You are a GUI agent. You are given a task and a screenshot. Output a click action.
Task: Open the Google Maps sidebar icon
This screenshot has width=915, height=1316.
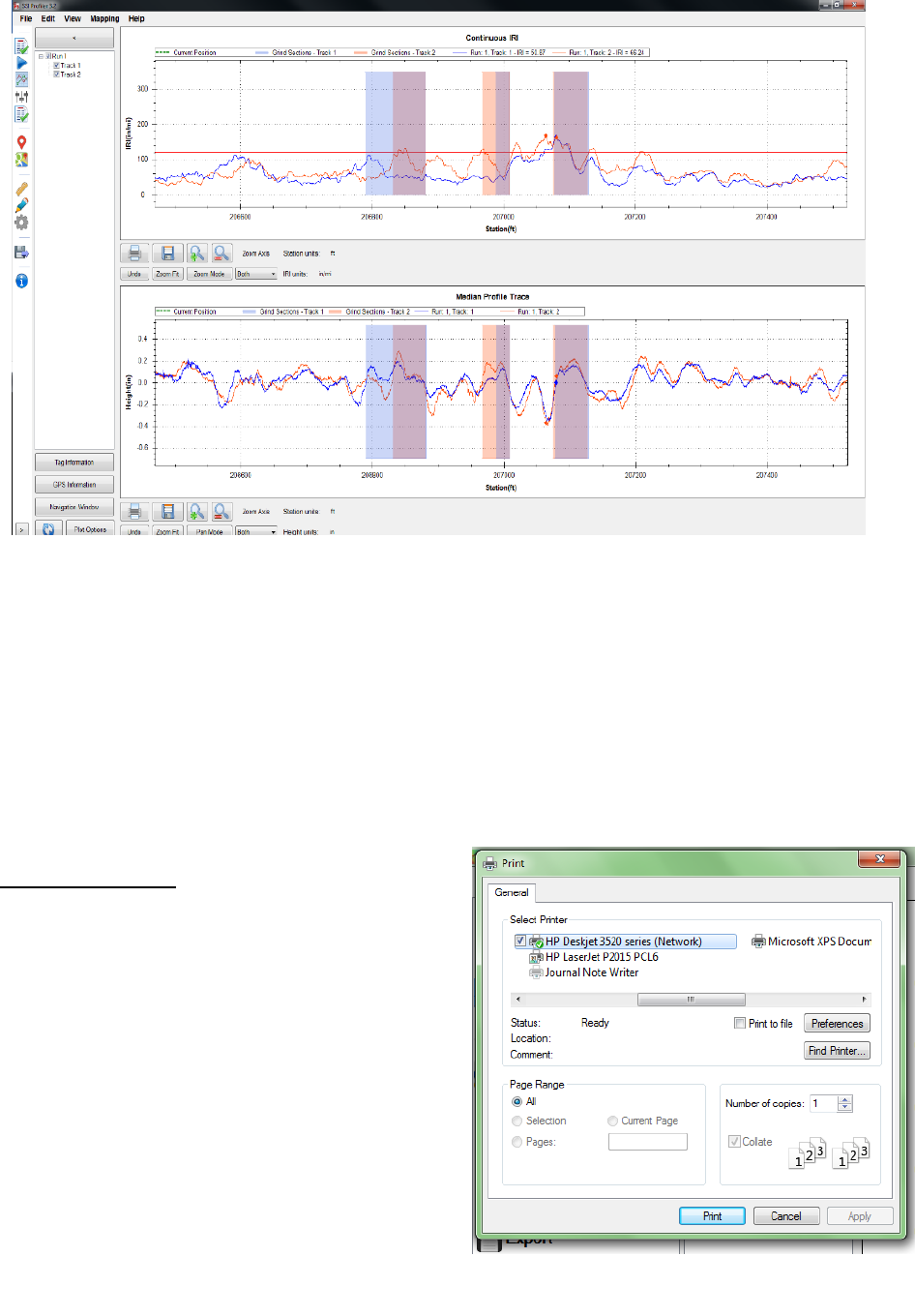click(21, 160)
